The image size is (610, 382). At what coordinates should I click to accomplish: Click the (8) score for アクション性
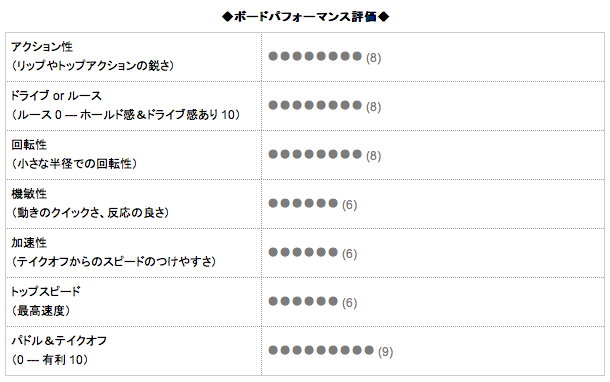click(373, 58)
